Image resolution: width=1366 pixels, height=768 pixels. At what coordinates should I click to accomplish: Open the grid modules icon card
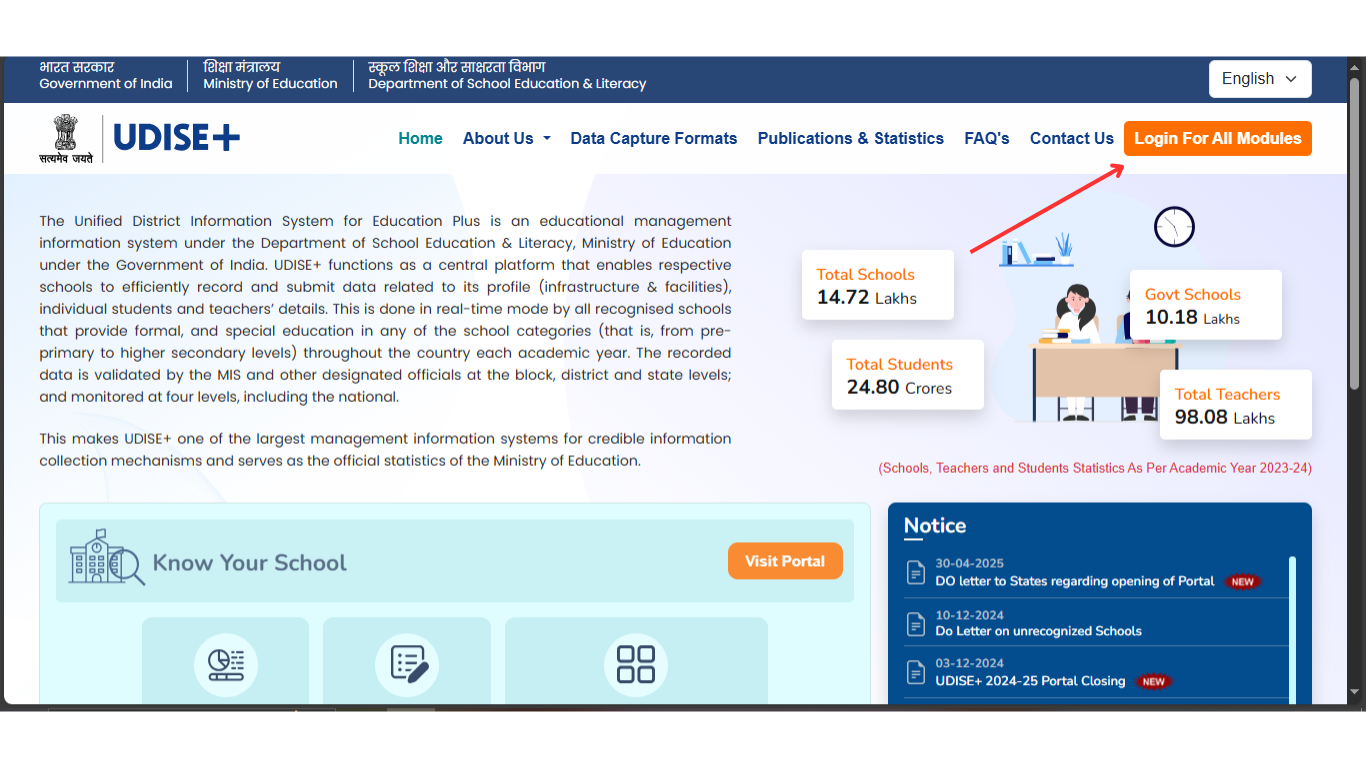click(x=636, y=663)
